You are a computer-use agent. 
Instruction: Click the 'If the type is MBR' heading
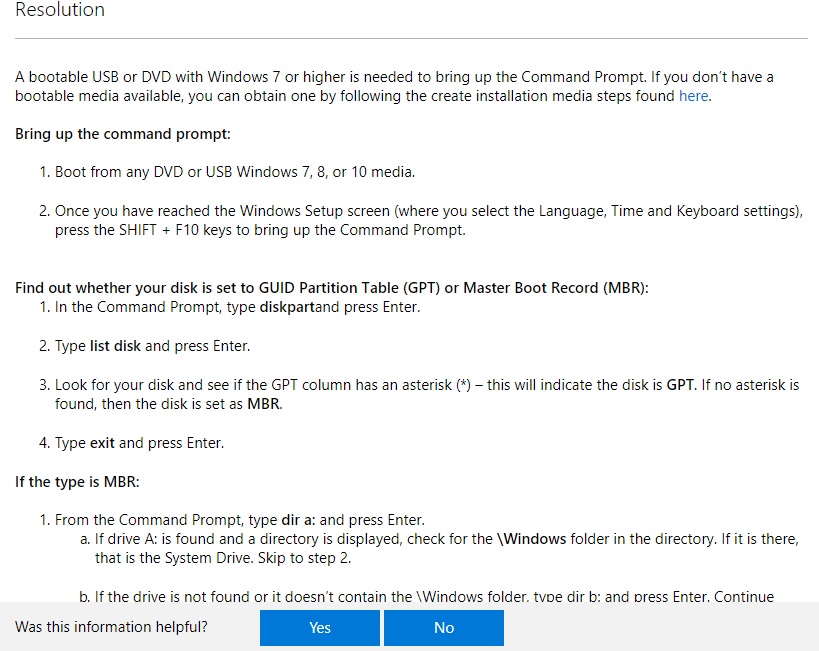coord(77,482)
